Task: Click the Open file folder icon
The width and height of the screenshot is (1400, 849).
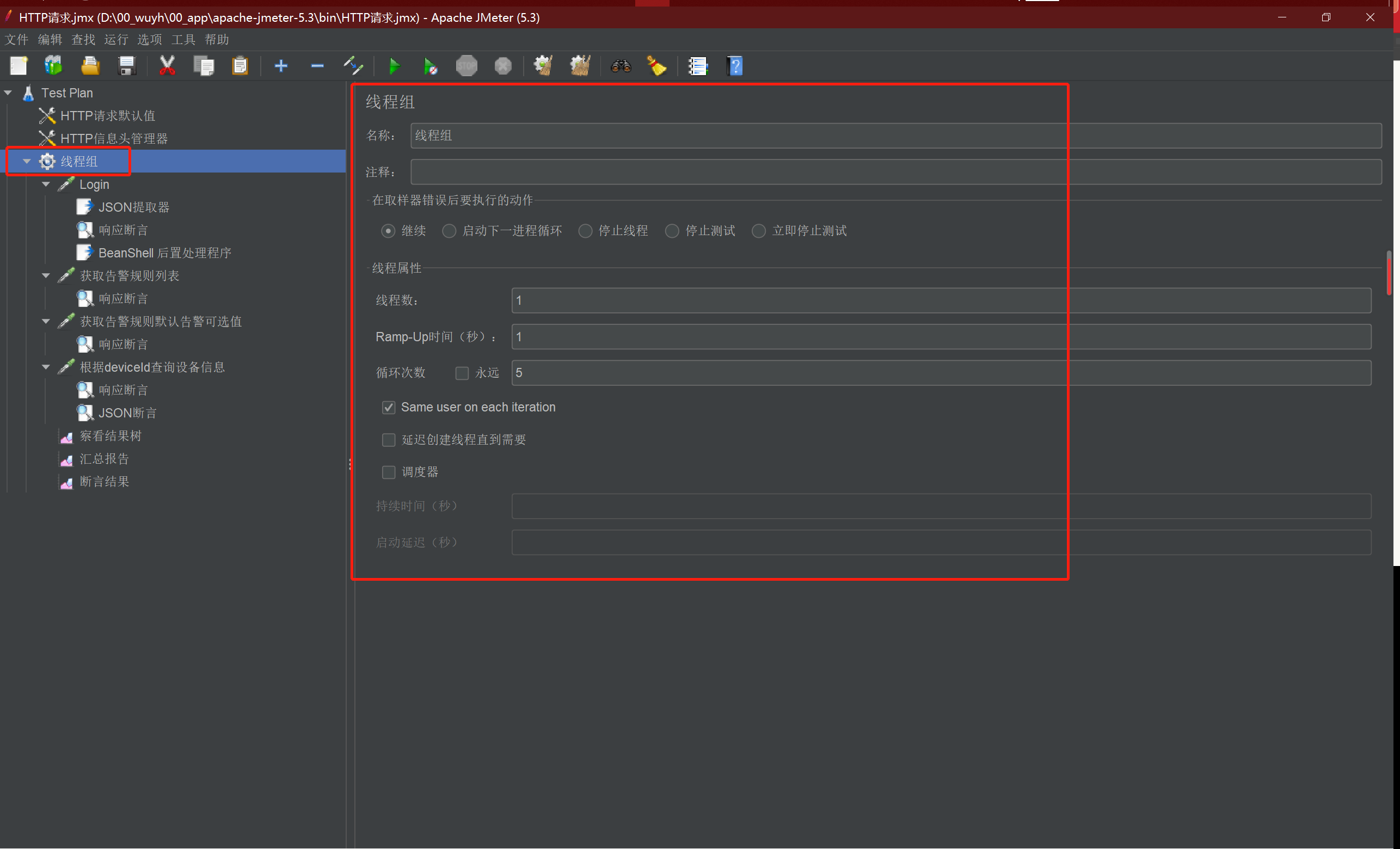Action: (90, 66)
